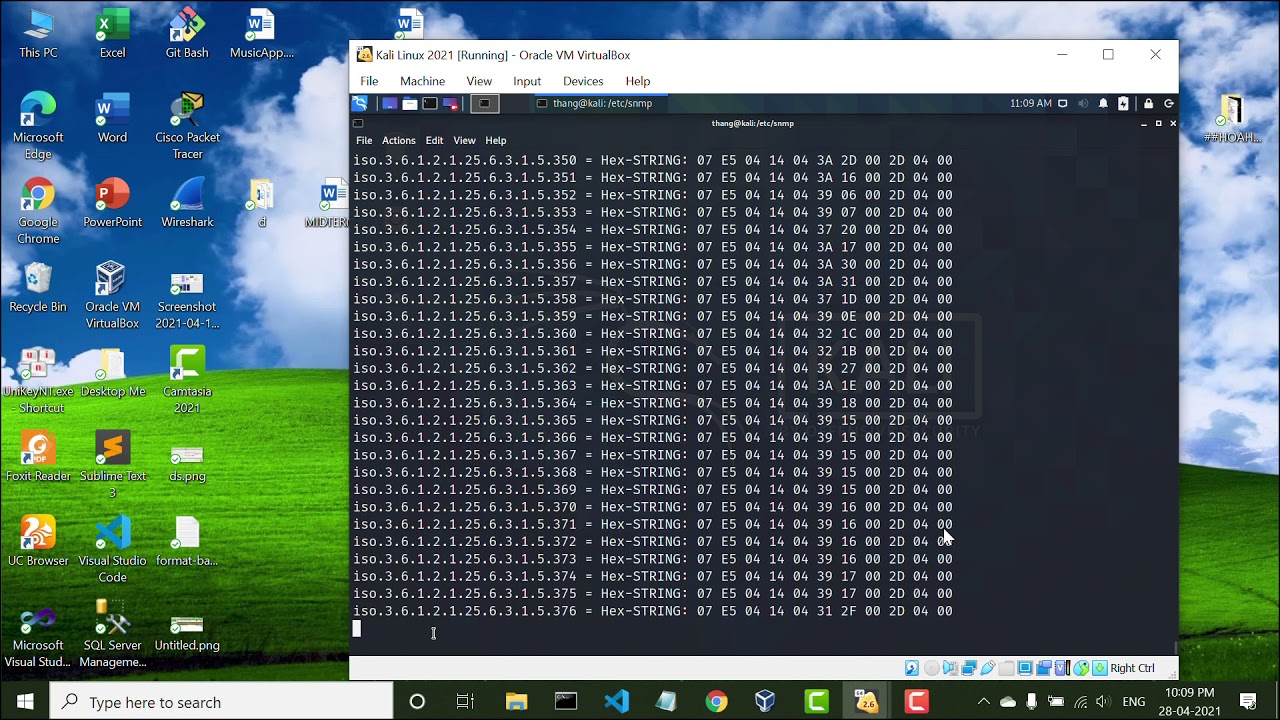
Task: Select Excel desktop icon
Action: click(112, 33)
